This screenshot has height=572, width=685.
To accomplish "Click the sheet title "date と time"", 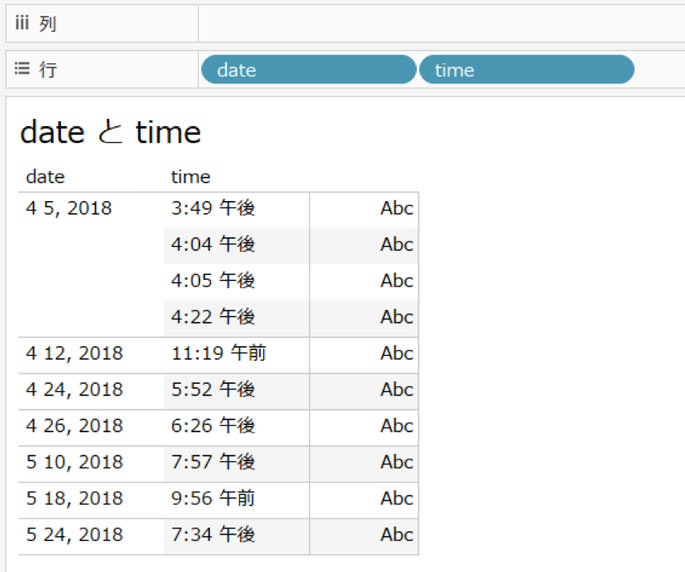I will 111,132.
